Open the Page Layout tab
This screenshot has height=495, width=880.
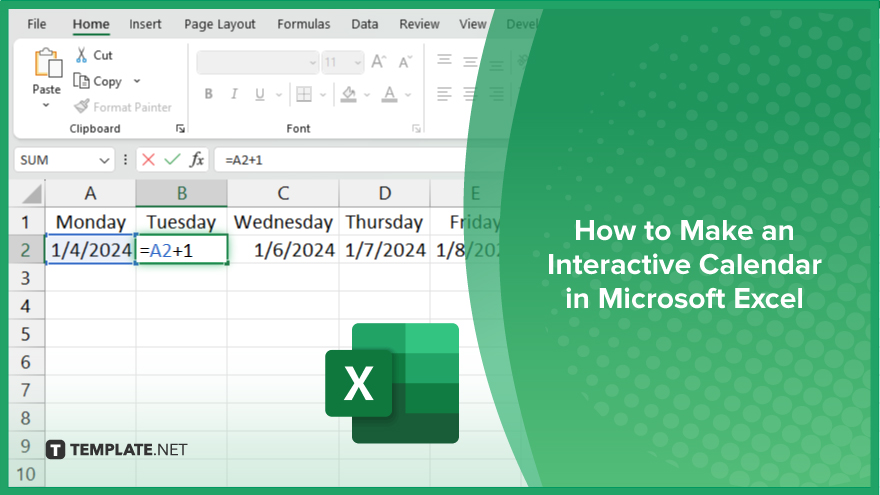point(219,24)
